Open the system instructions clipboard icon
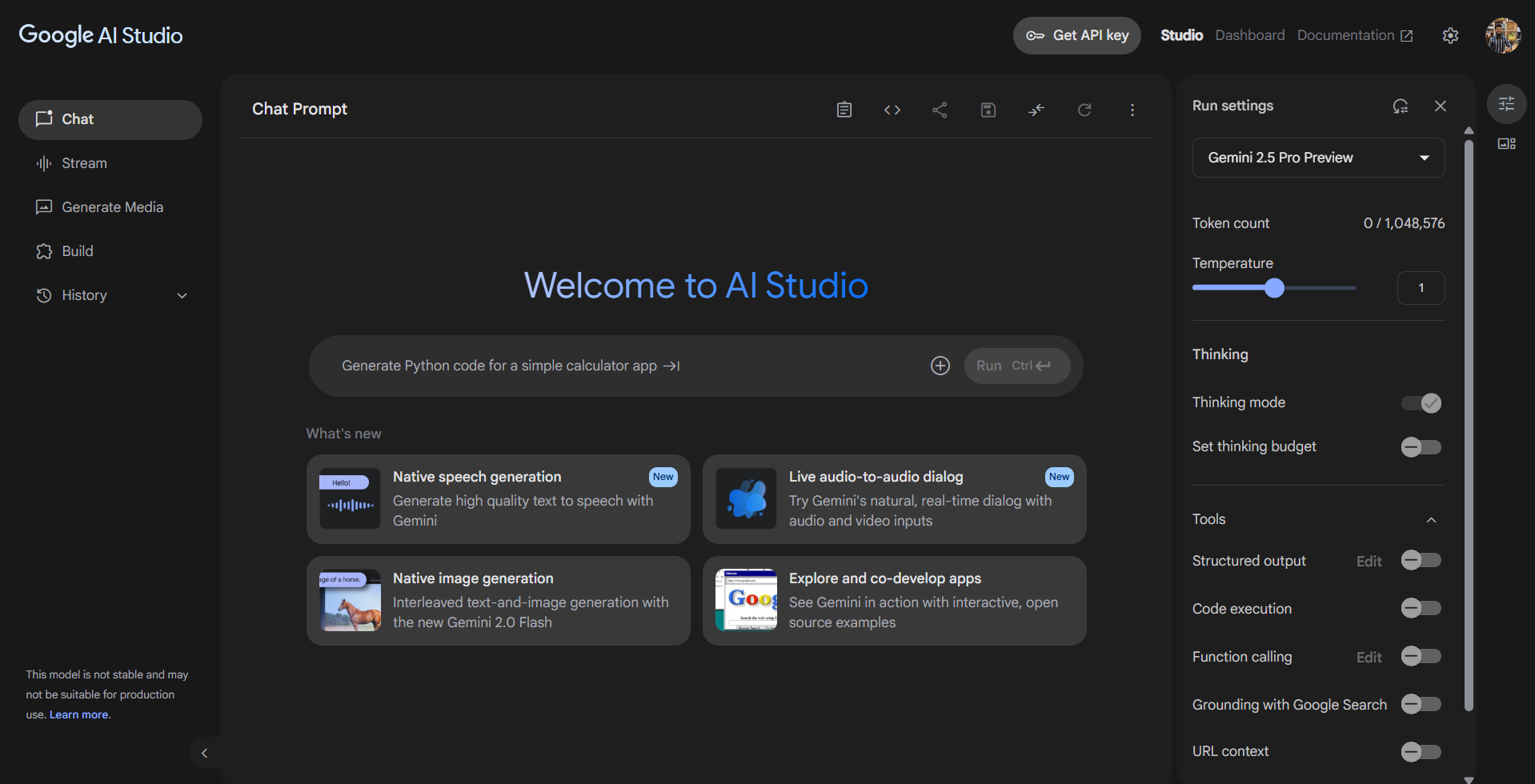 pyautogui.click(x=844, y=110)
